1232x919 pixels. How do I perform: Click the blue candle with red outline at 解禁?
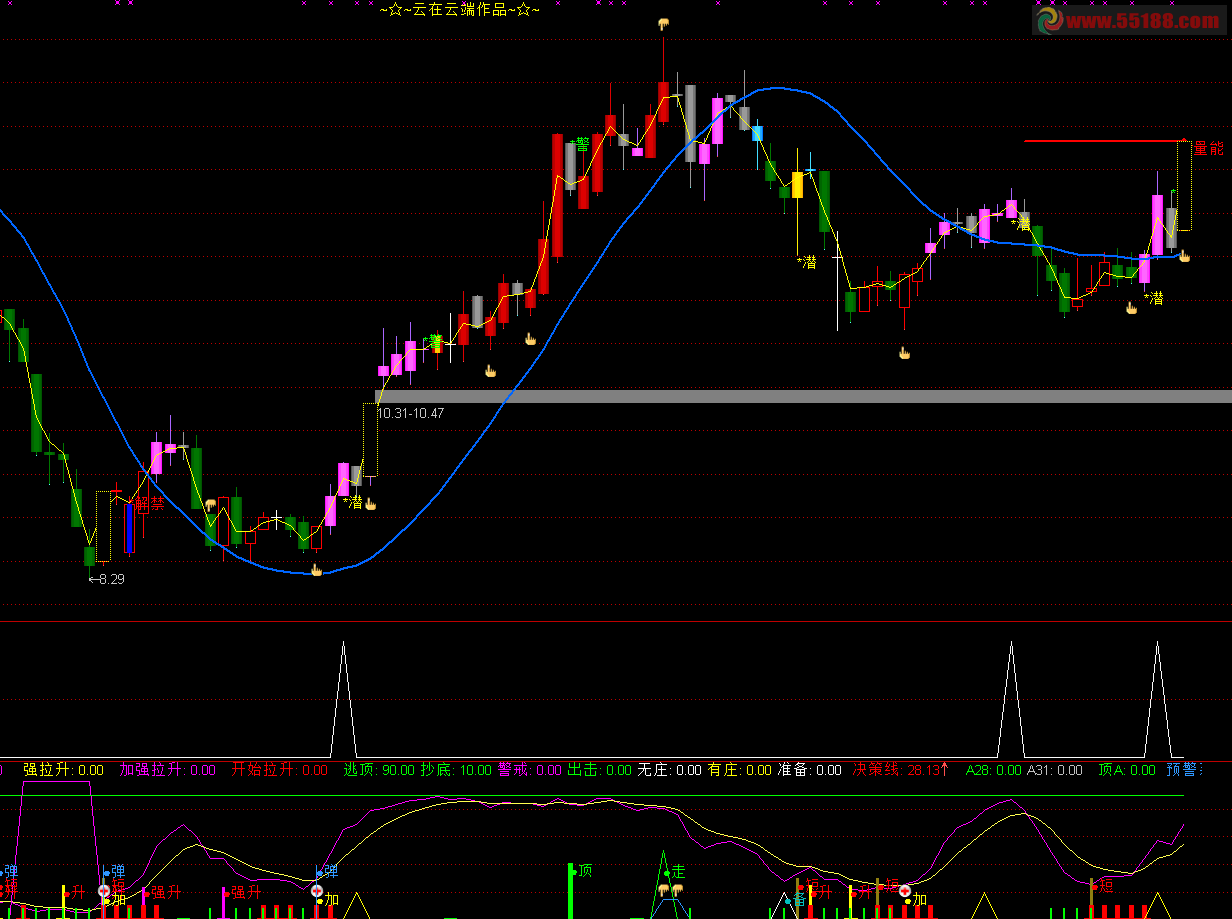click(129, 527)
